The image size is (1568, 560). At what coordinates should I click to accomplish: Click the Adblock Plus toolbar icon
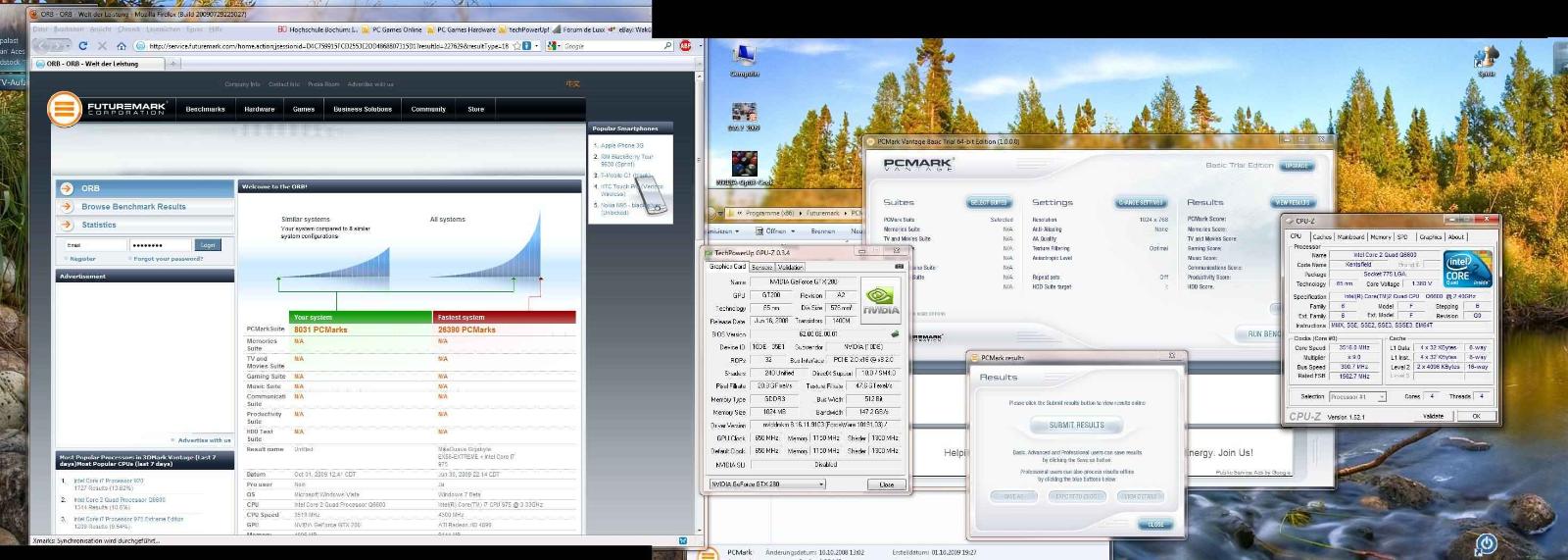point(685,45)
